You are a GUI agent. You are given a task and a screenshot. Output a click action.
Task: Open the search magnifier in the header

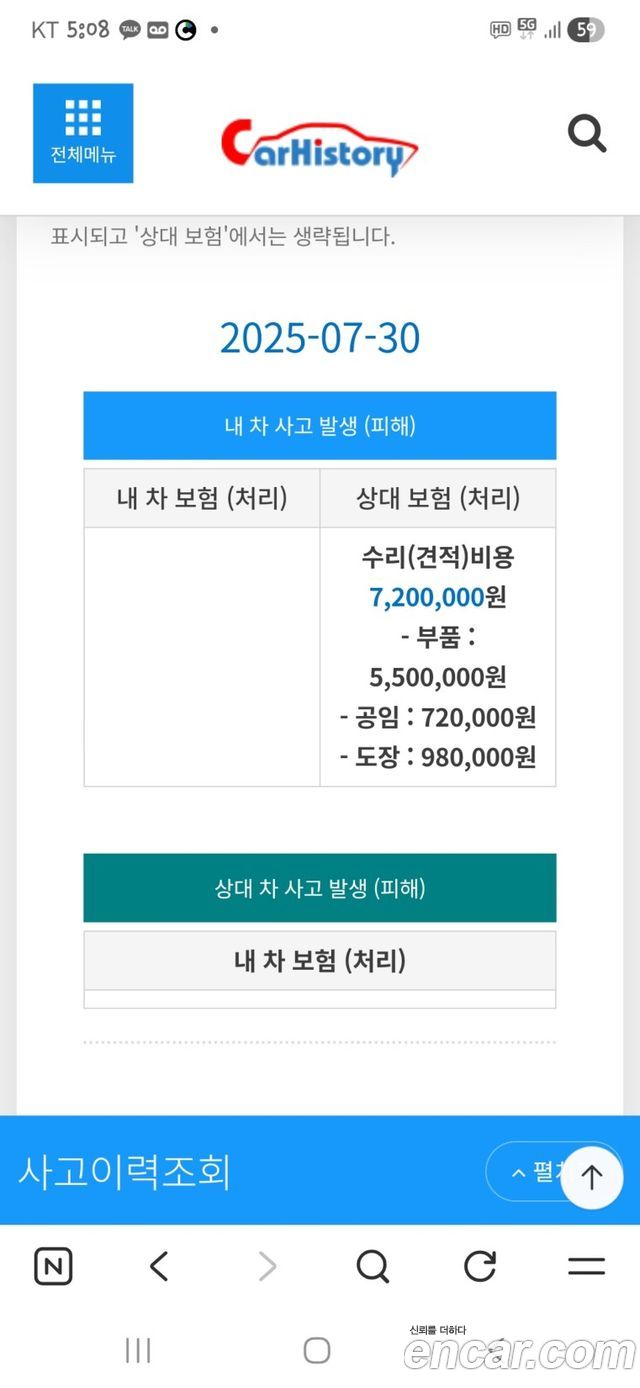587,133
